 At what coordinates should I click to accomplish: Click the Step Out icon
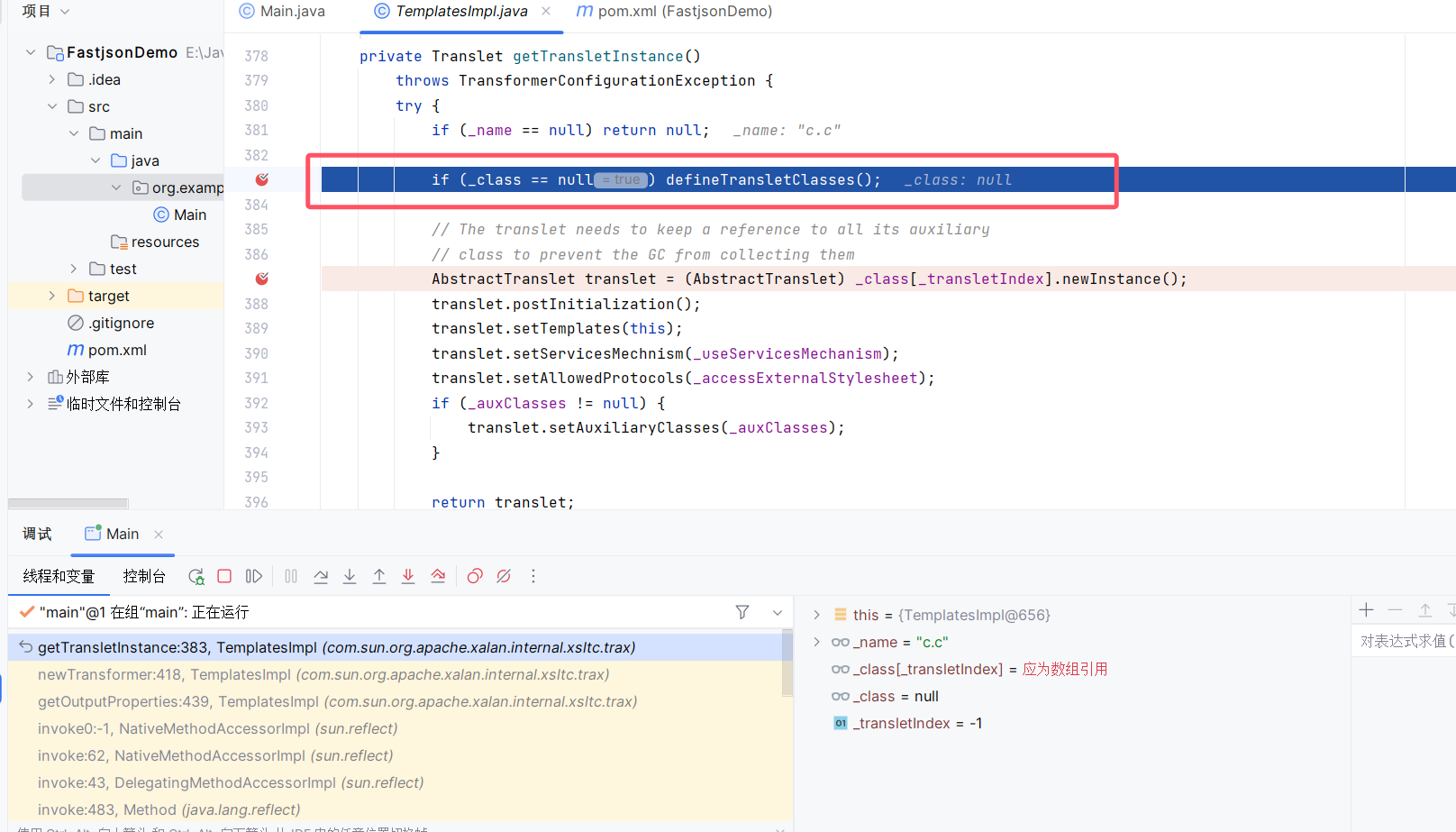pyautogui.click(x=379, y=576)
